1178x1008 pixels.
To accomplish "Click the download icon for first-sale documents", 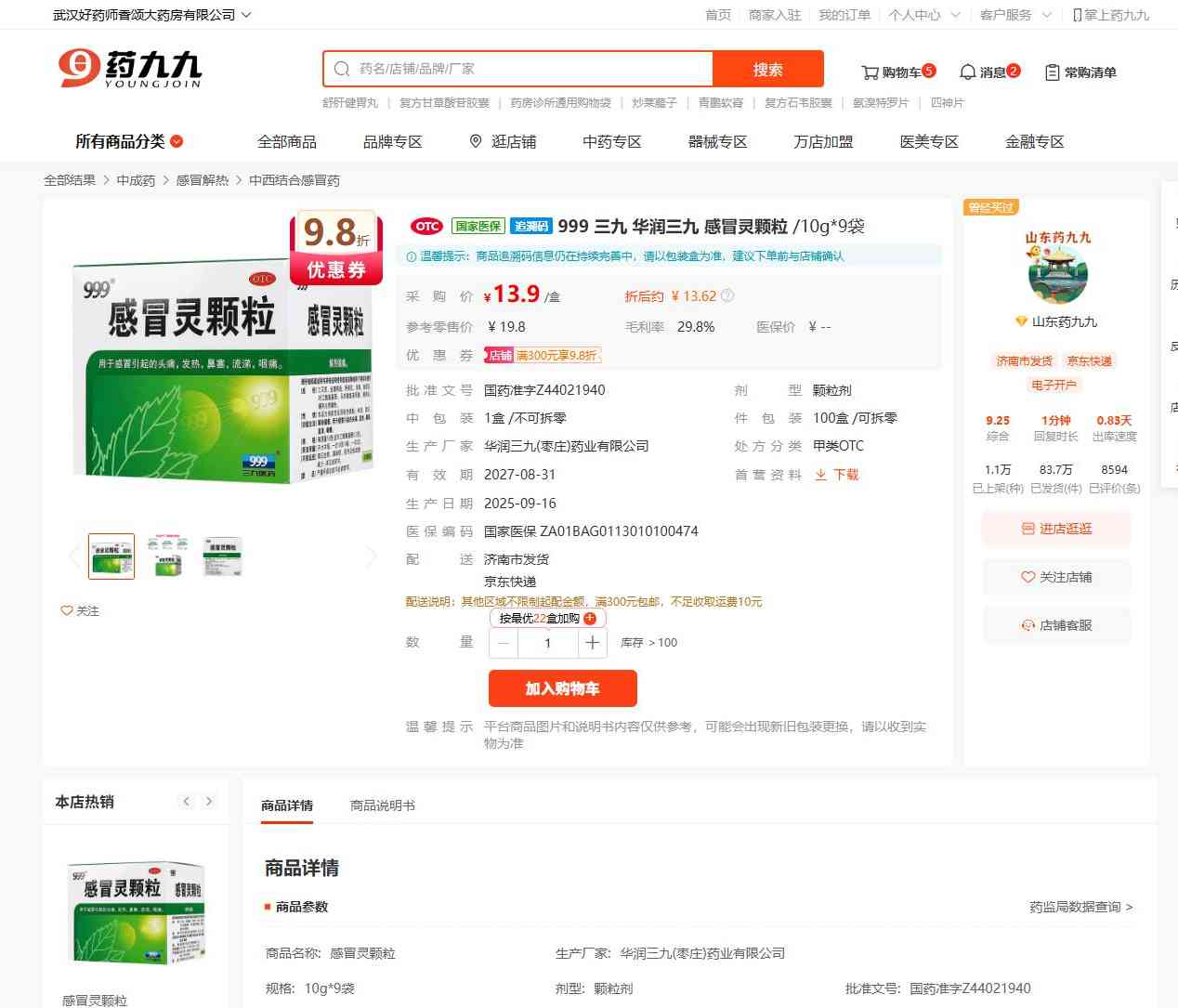I will pos(821,475).
